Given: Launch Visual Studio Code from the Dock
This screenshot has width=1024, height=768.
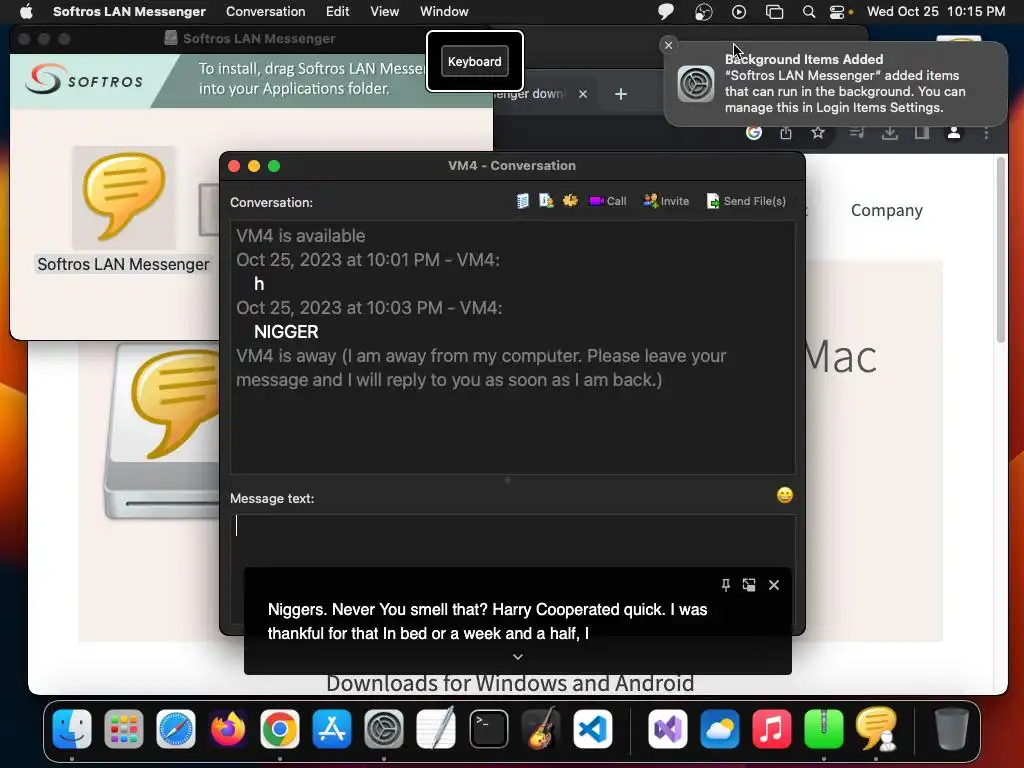Looking at the screenshot, I should pos(593,729).
